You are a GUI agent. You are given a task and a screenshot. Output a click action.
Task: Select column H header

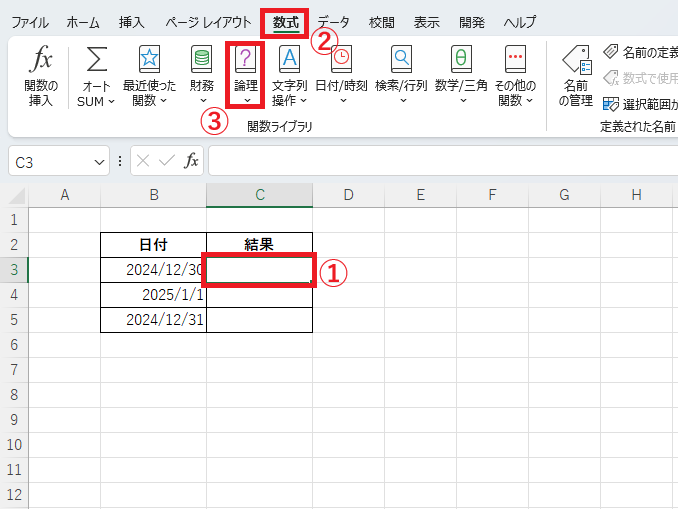(636, 195)
